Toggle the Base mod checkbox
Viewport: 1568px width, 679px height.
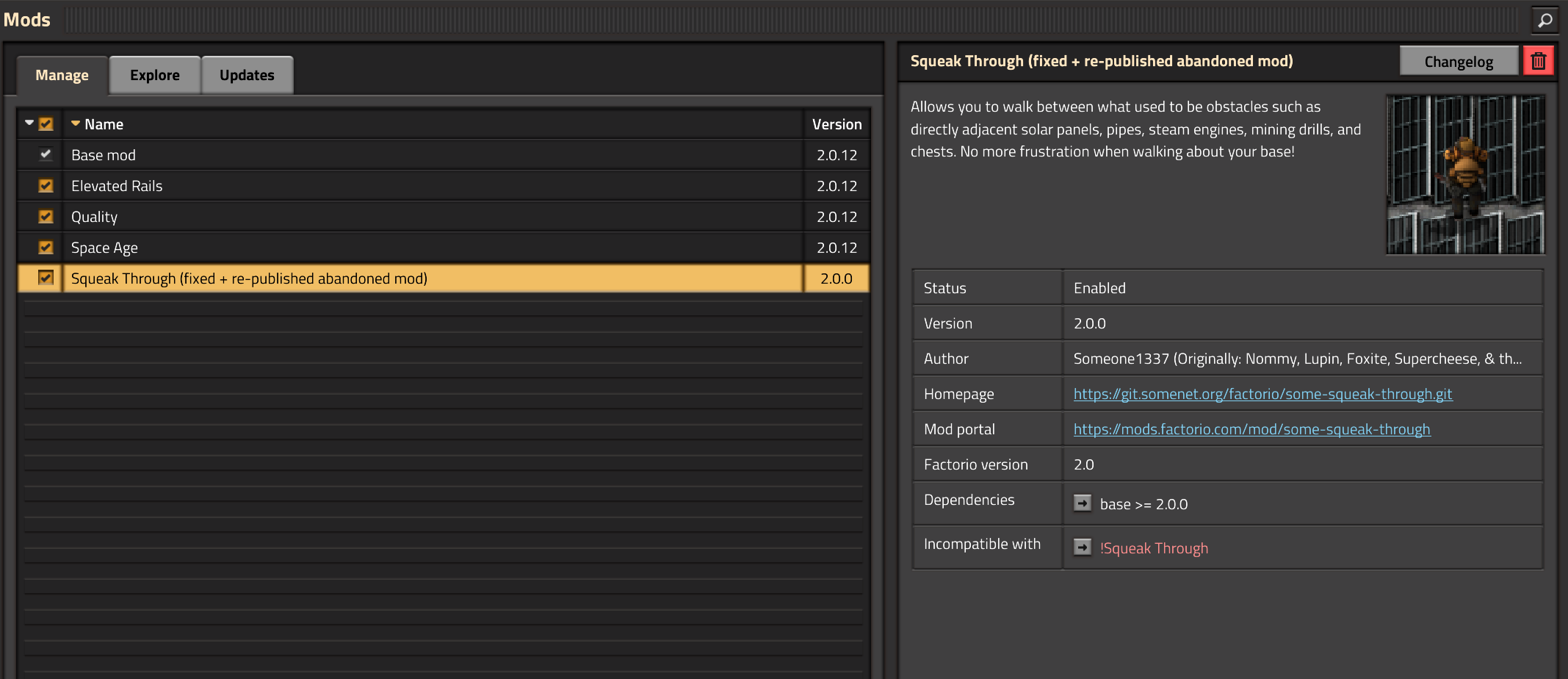pyautogui.click(x=46, y=154)
